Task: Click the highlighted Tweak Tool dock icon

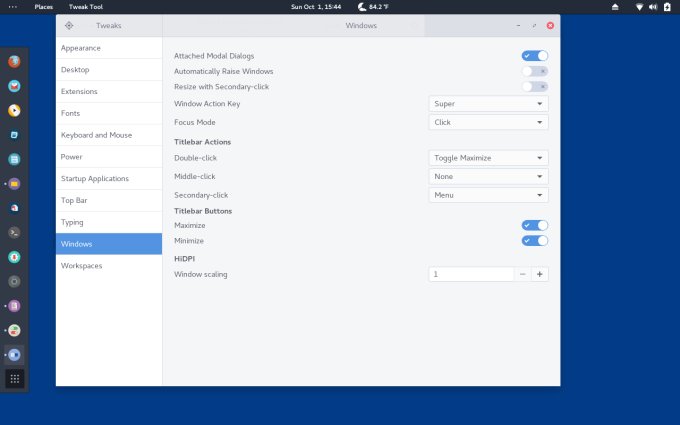Action: pyautogui.click(x=14, y=355)
